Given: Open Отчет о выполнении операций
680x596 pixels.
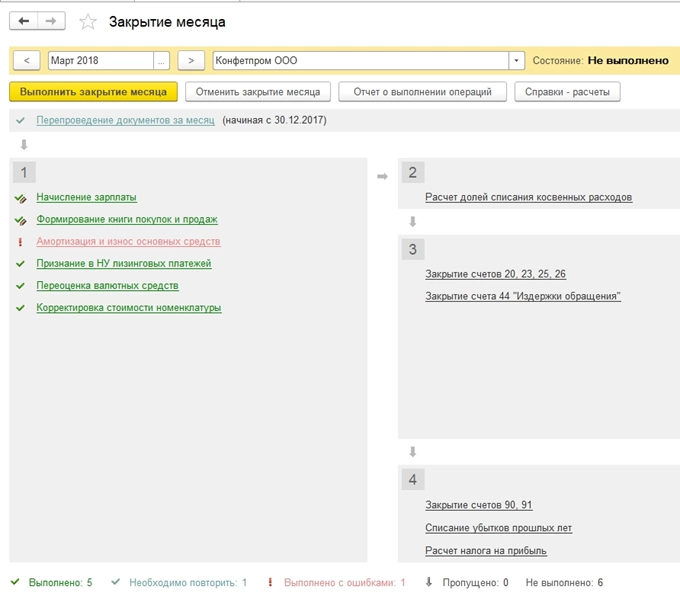Looking at the screenshot, I should coord(421,92).
